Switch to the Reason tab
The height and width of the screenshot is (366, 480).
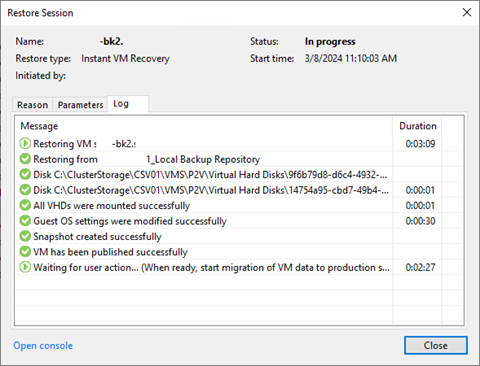[33, 105]
